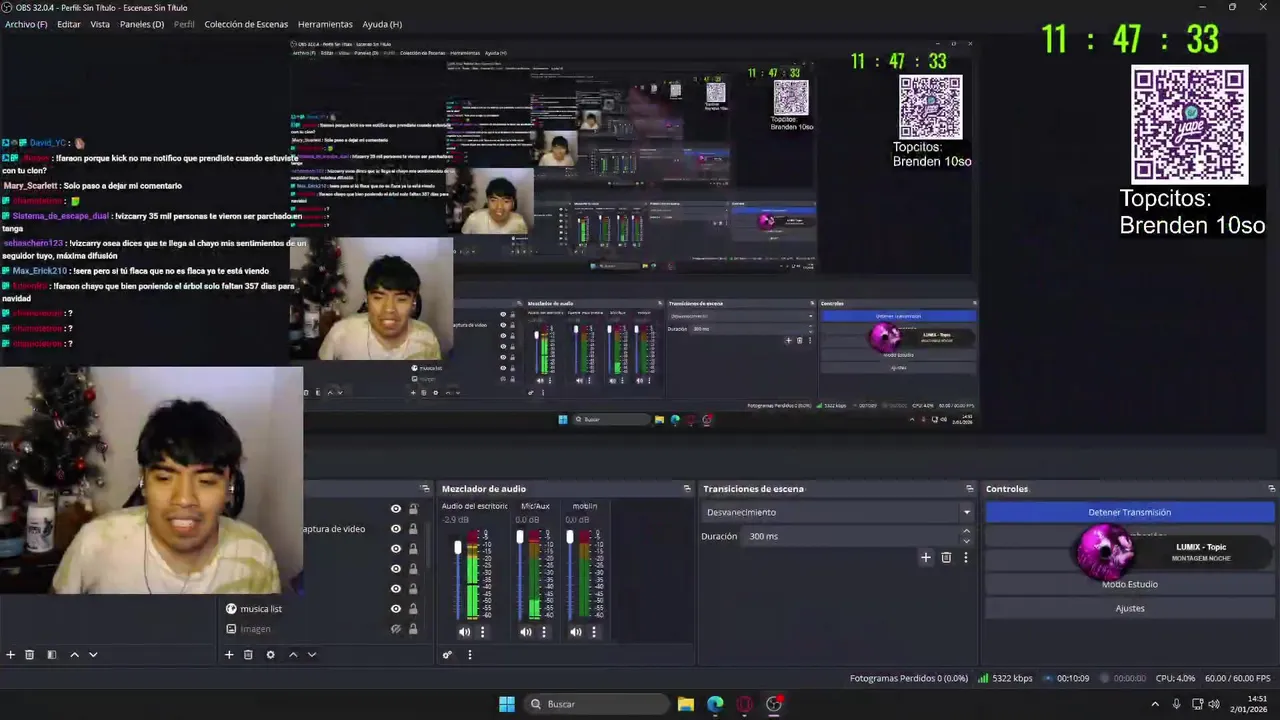This screenshot has width=1280, height=720.
Task: Open the Herramientas menu
Action: (x=325, y=24)
